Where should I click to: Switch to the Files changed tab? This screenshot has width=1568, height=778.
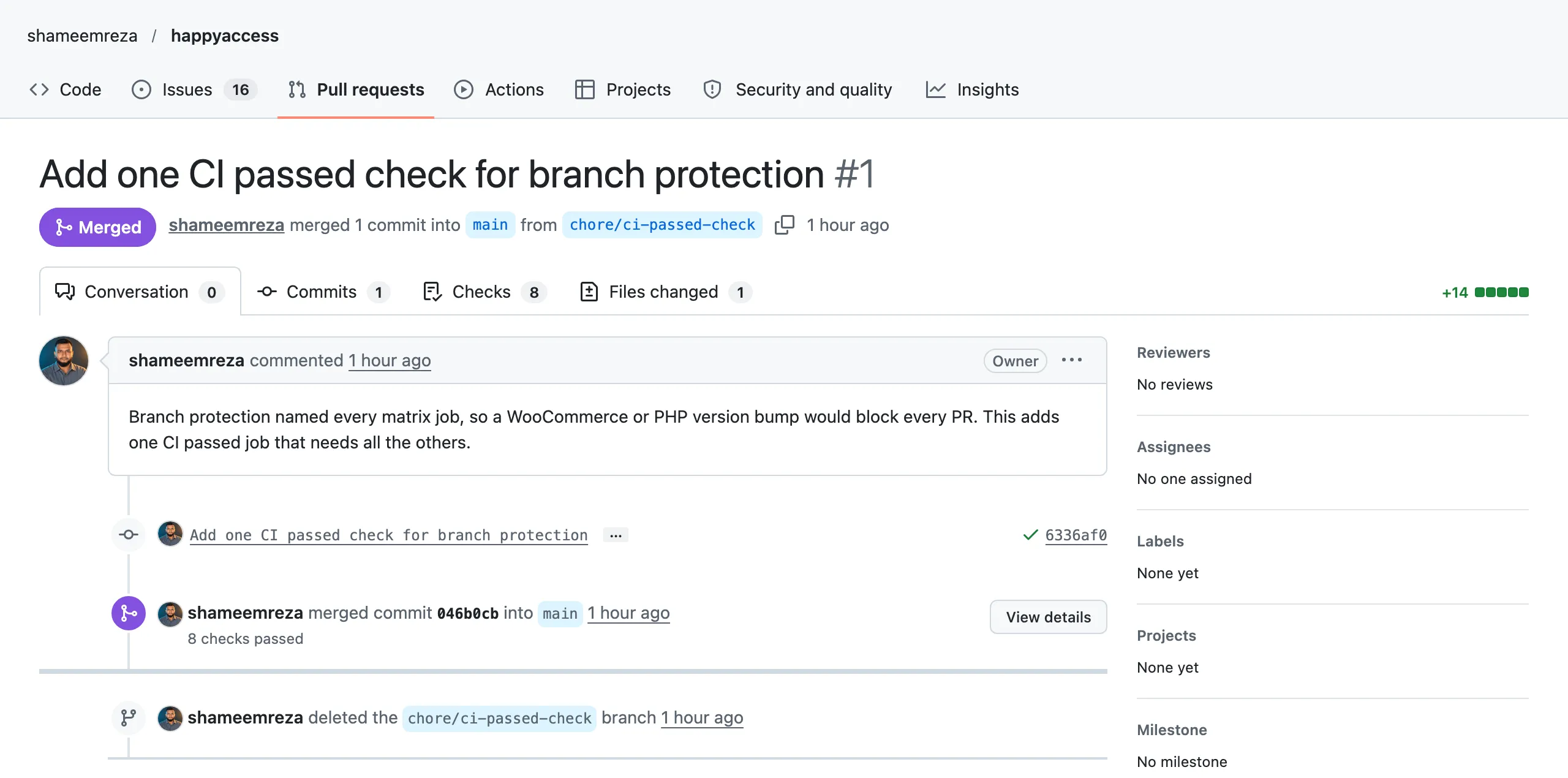click(x=665, y=292)
